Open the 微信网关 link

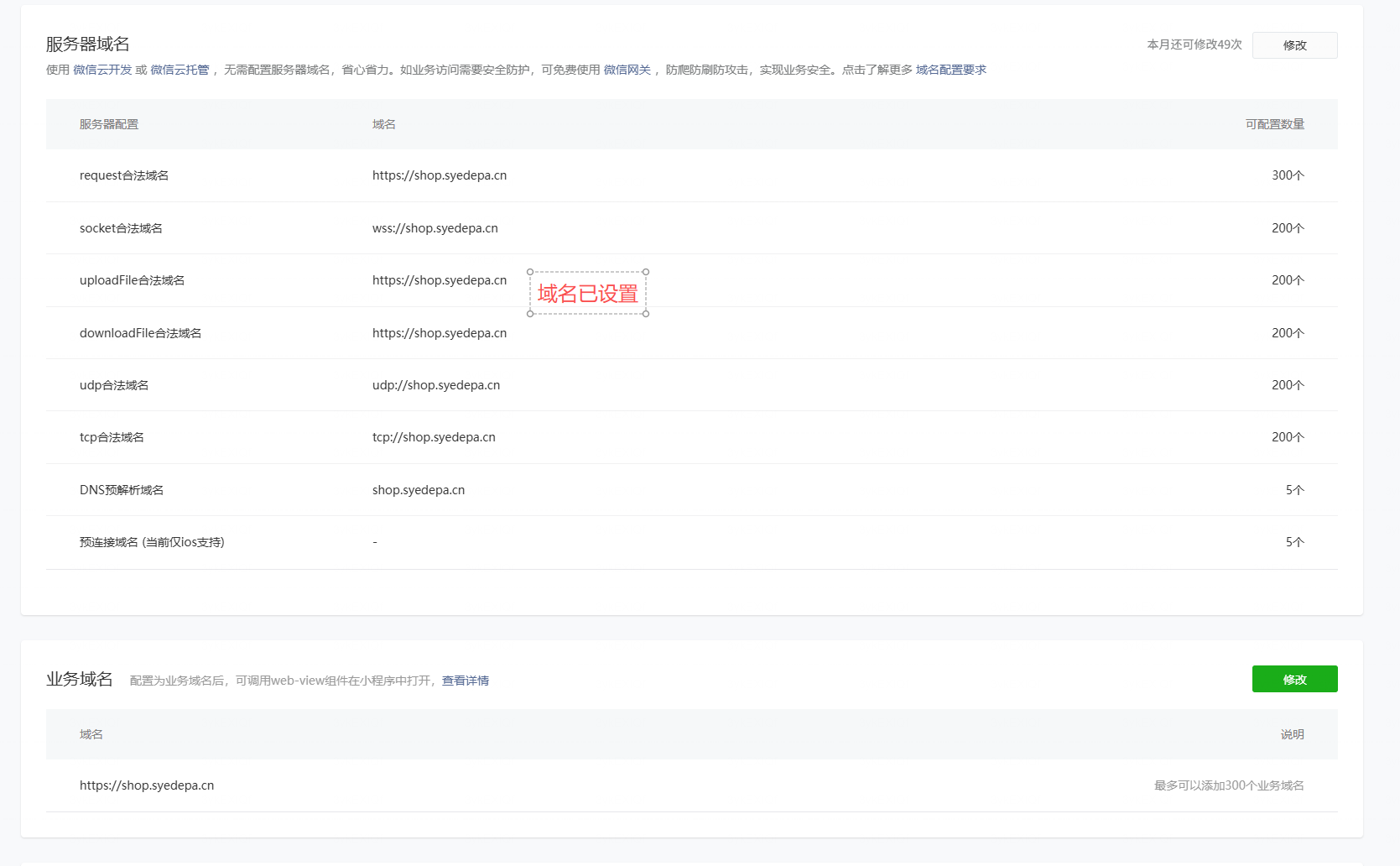pyautogui.click(x=627, y=70)
